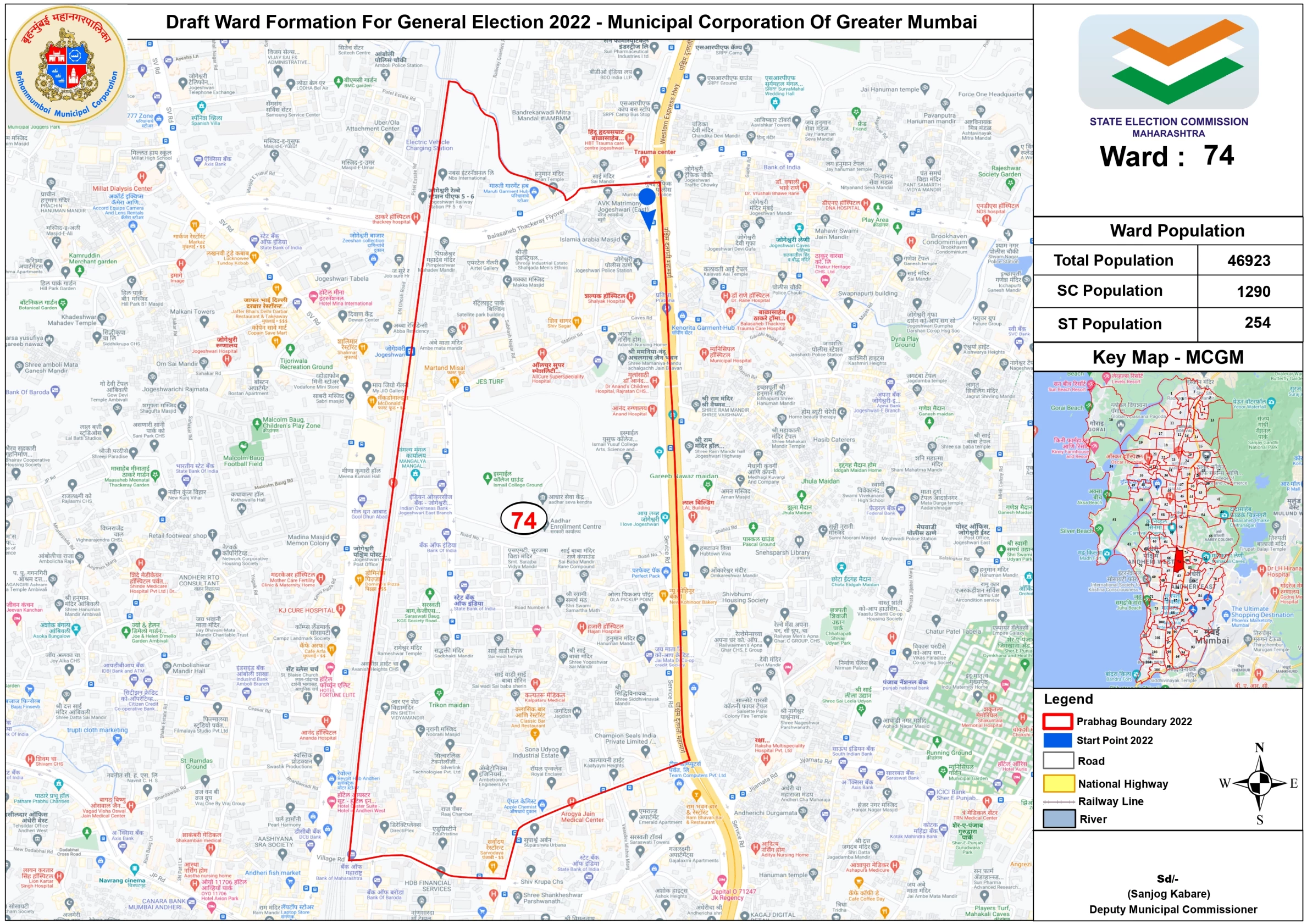Image resolution: width=1307 pixels, height=924 pixels.
Task: Click the red Prabhag Boundary legend swatch
Action: pos(1057,721)
